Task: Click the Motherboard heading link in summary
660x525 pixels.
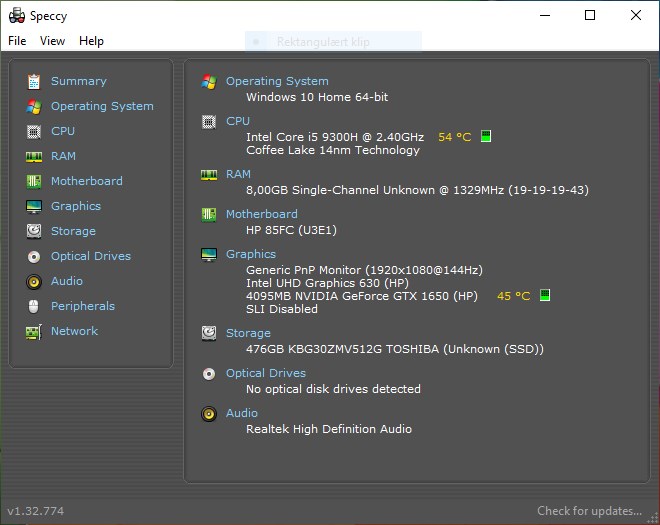Action: [262, 214]
